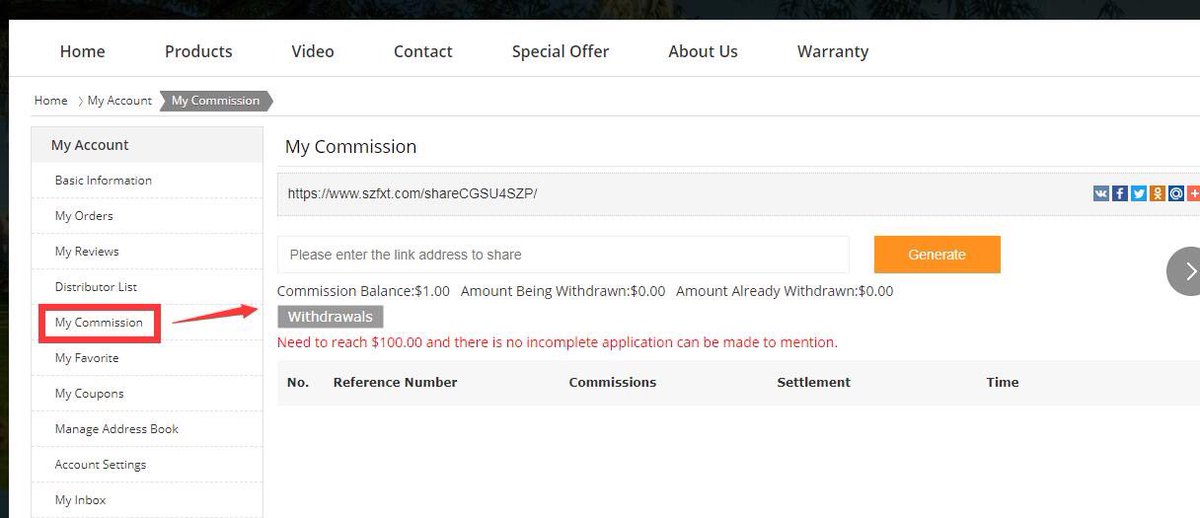Click the My Commission page heading

coord(351,147)
